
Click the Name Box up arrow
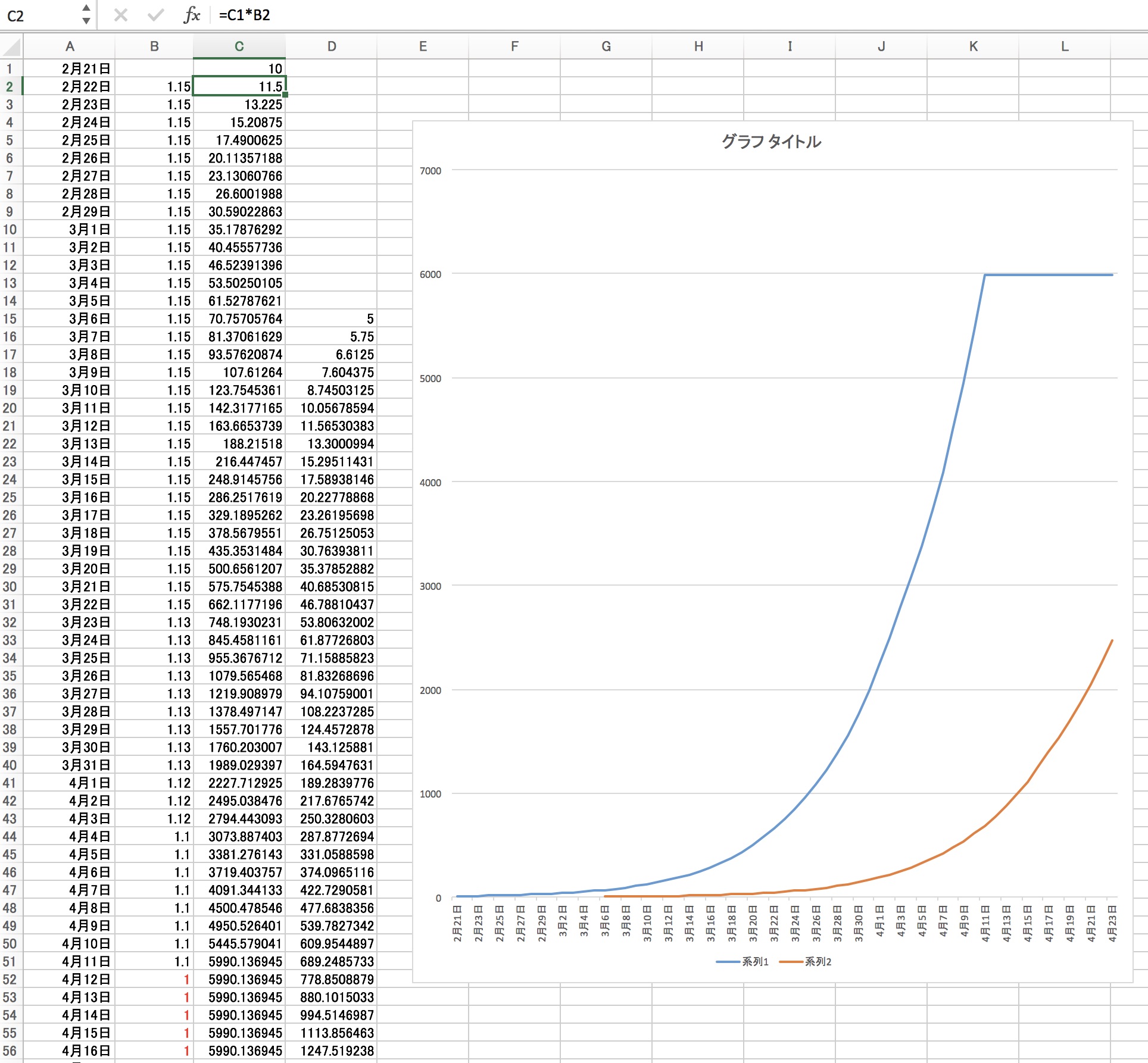(x=86, y=8)
